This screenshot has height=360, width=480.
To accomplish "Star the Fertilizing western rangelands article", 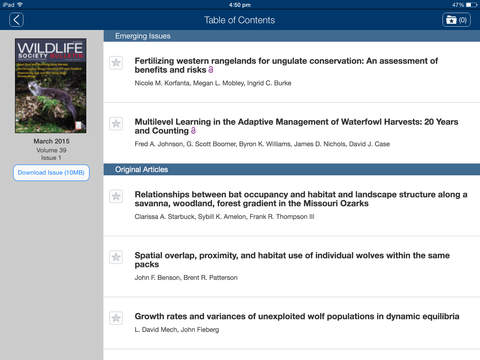I will point(116,63).
